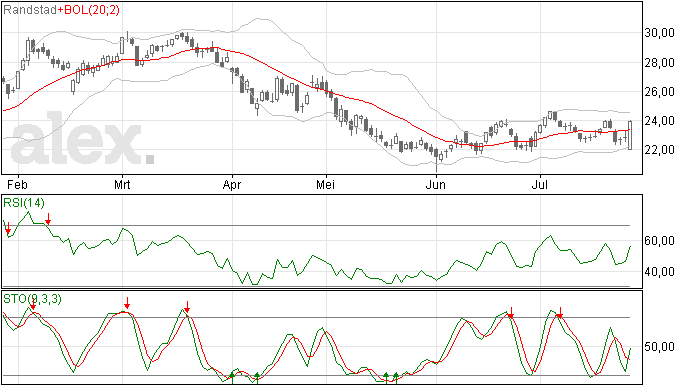Image resolution: width=690 pixels, height=387 pixels.
Task: Click the 24,00 price axis value
Action: pos(659,121)
